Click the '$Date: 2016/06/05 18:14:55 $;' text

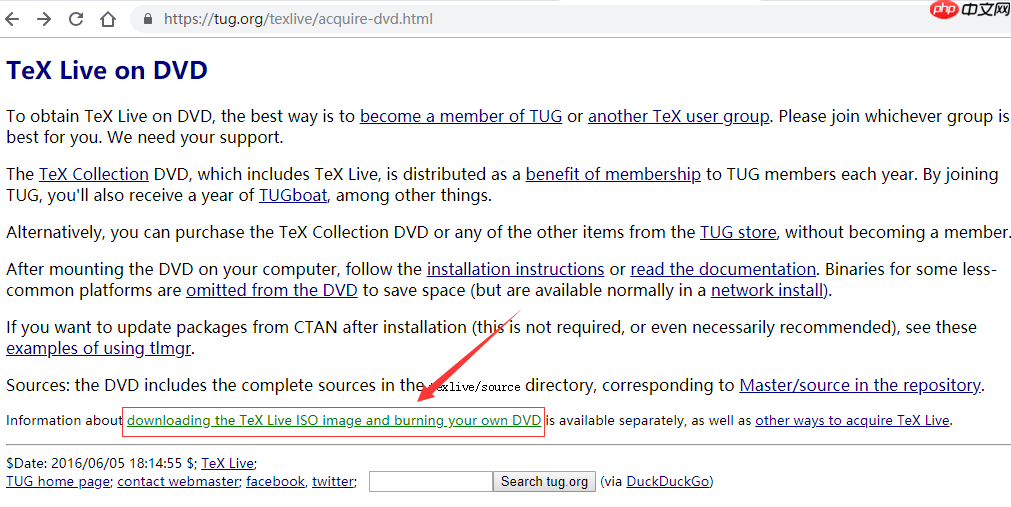pos(101,463)
